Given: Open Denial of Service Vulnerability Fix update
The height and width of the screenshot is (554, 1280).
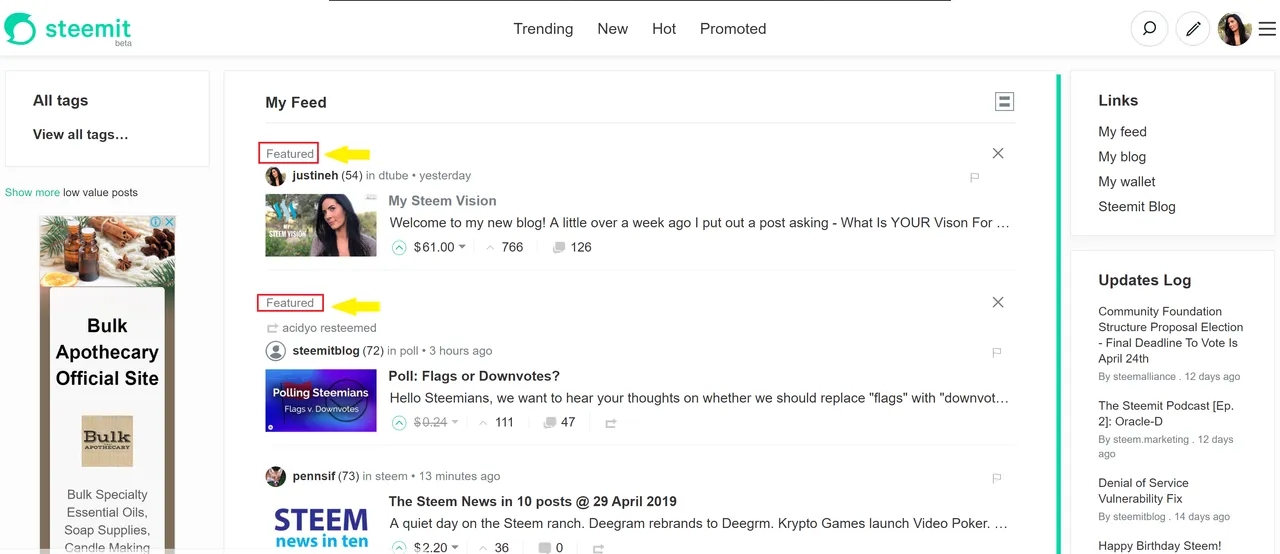Looking at the screenshot, I should point(1143,490).
